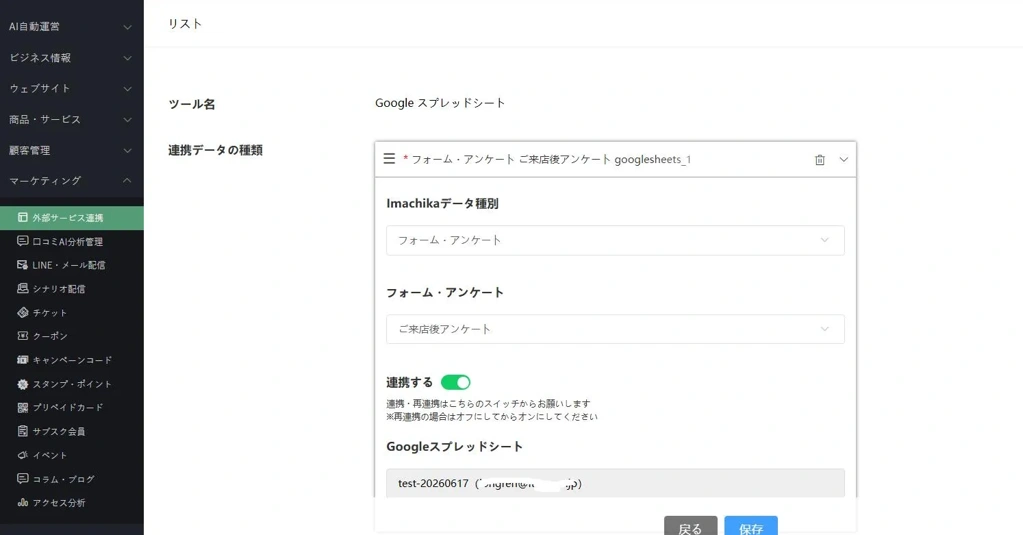Click the リスト page heading
The height and width of the screenshot is (535, 1023).
coord(185,23)
